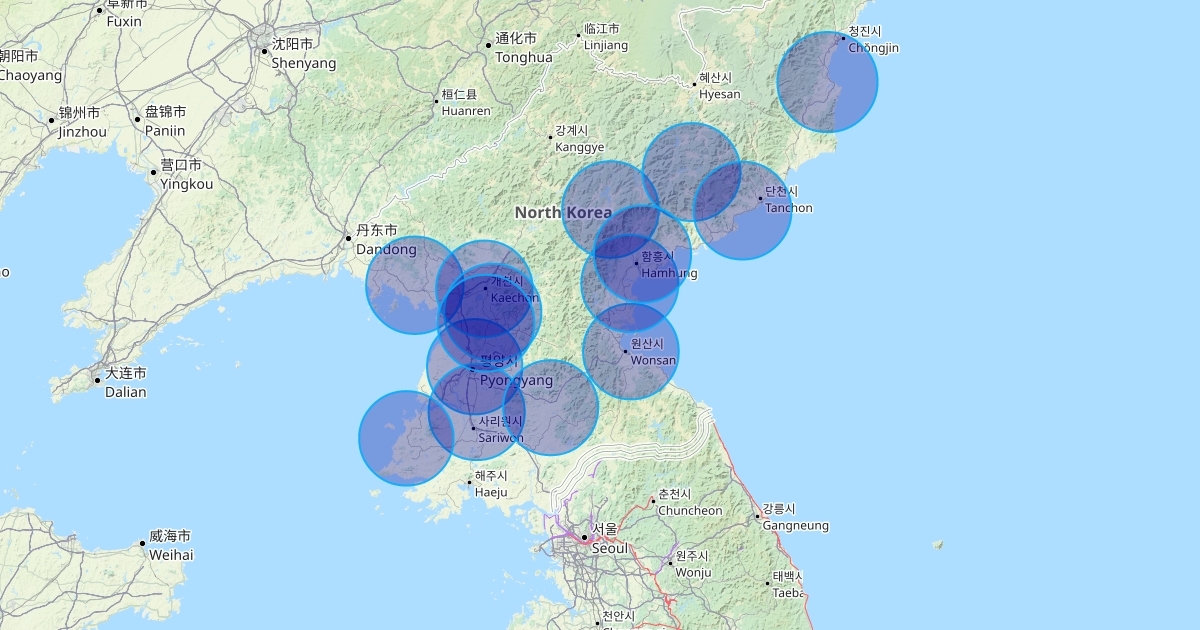1200x630 pixels.
Task: Click the Tonghua city marker dot
Action: tap(489, 45)
